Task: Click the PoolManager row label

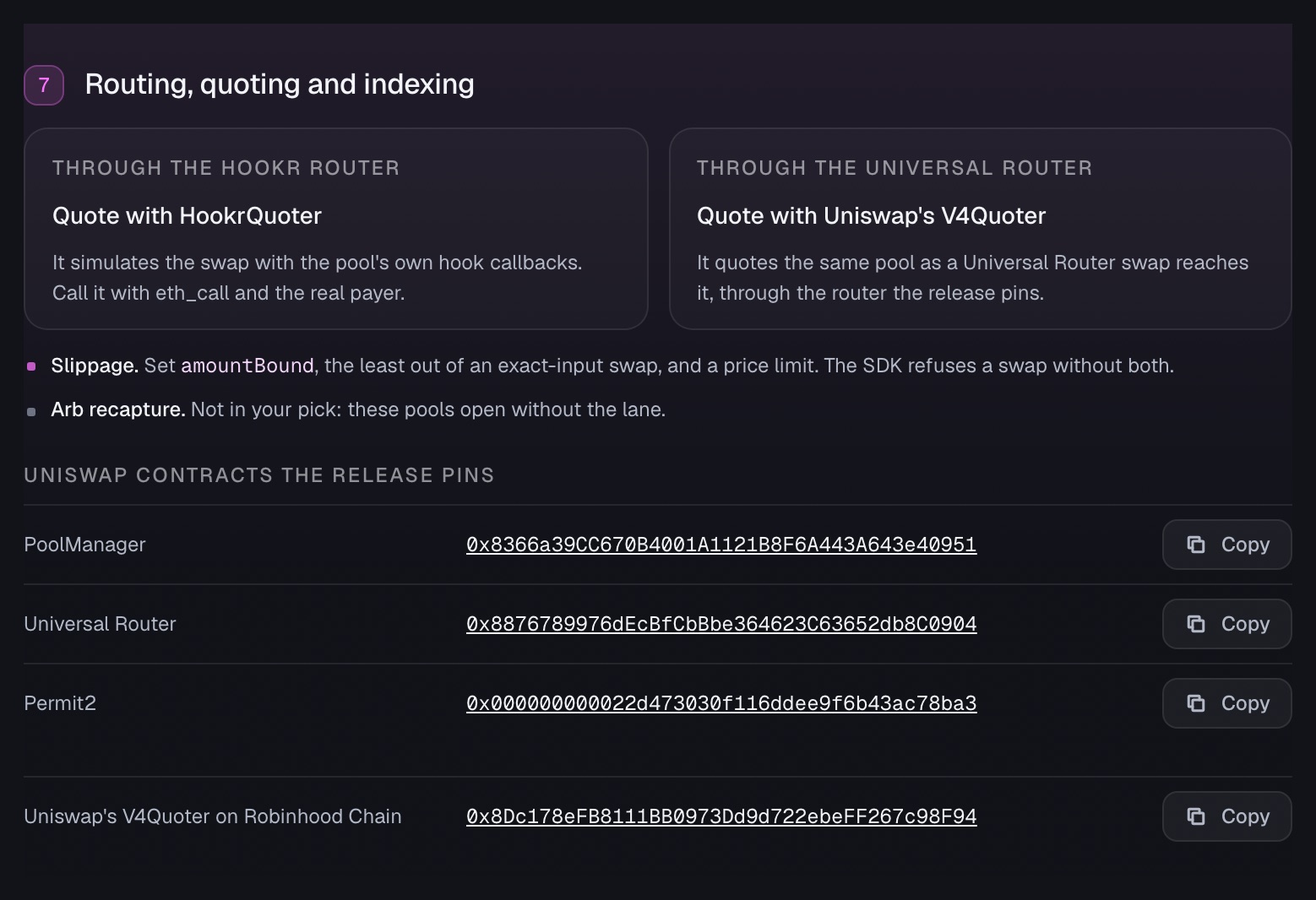Action: coord(84,545)
